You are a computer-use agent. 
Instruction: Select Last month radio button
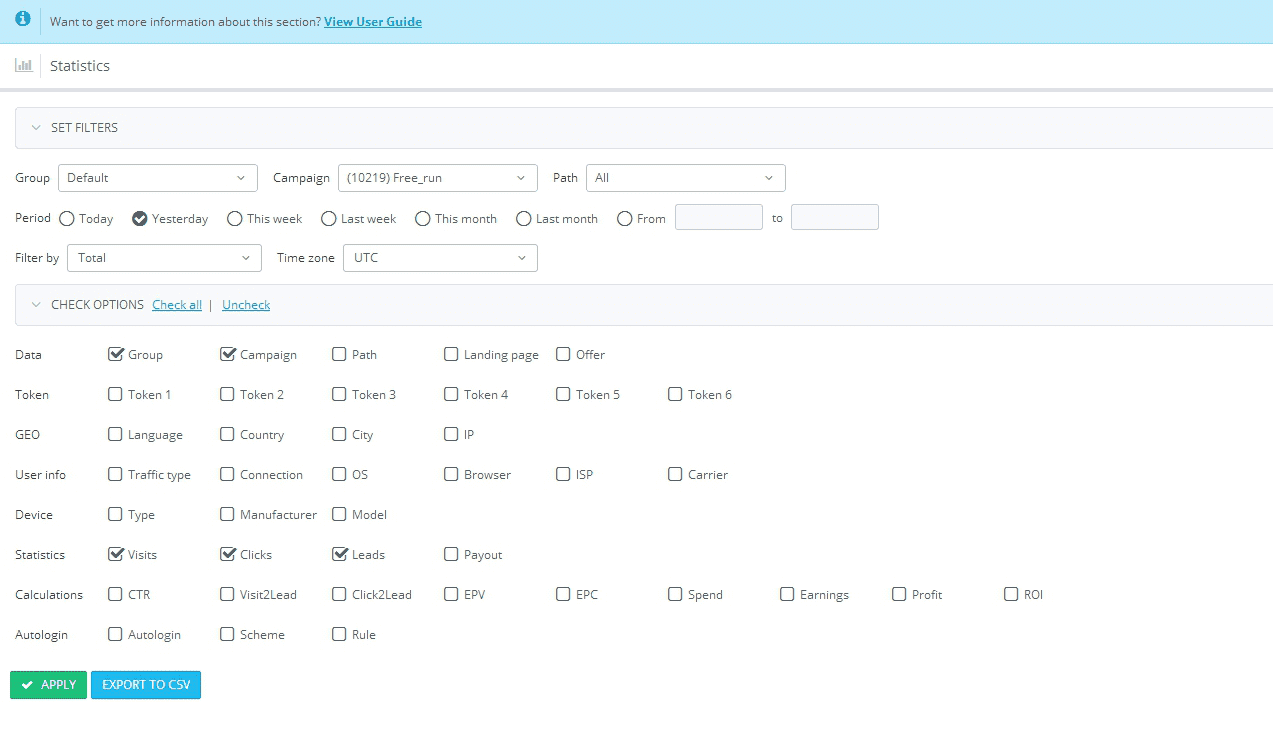(524, 218)
